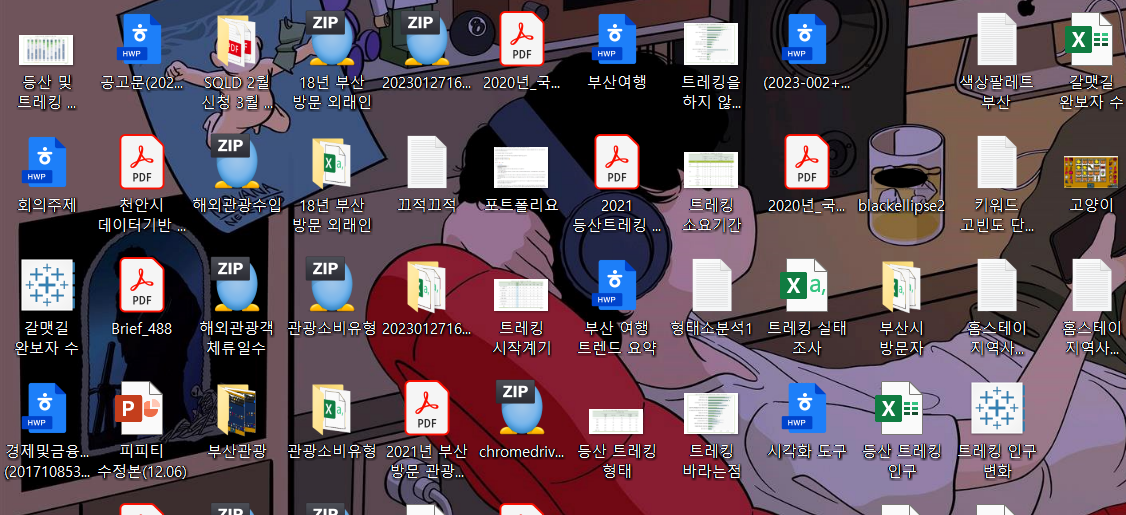Screen dimensions: 1126x515
Task: Select the 2021 등산트레킹 PDF file
Action: coord(617,162)
